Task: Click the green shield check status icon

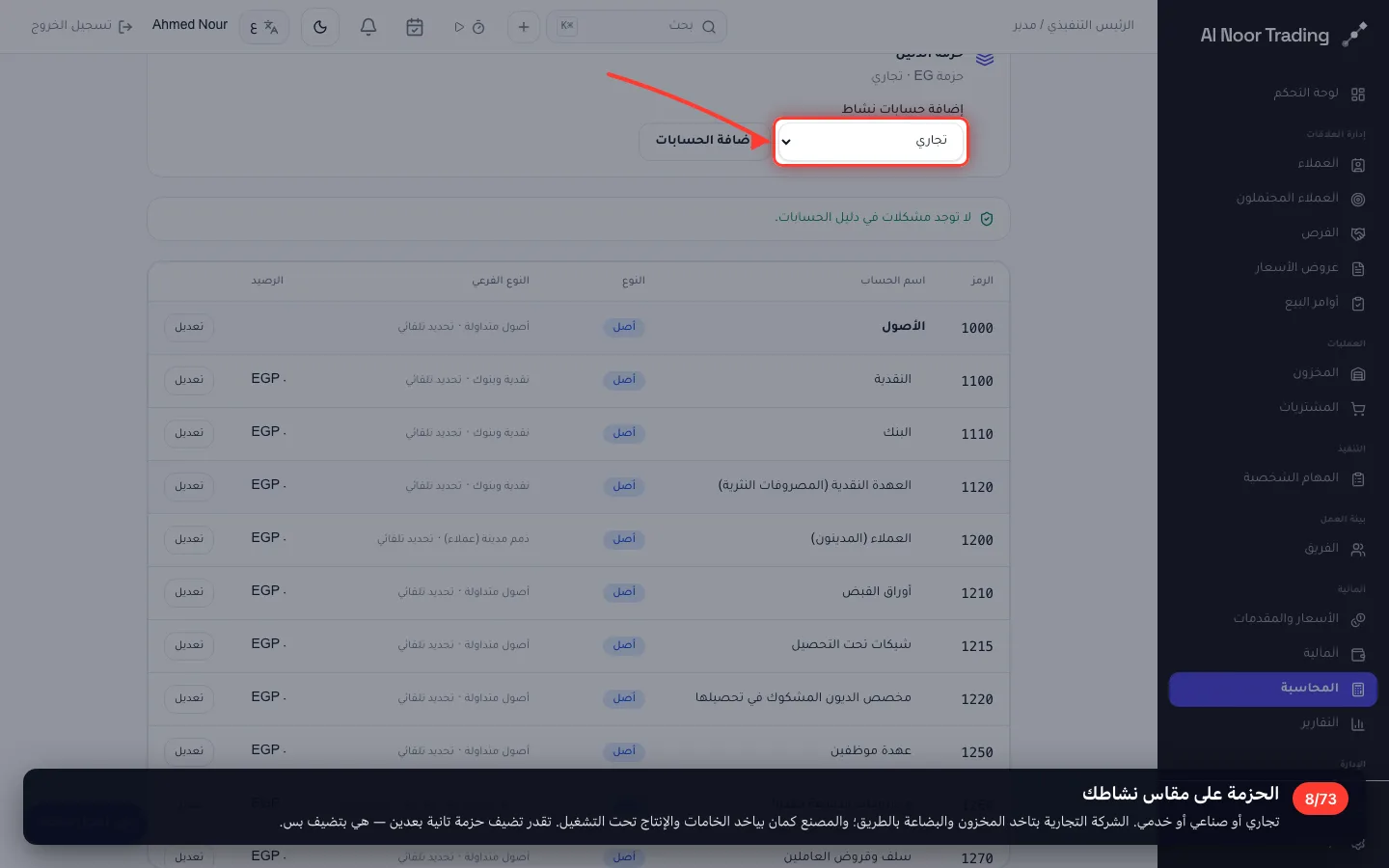Action: click(x=987, y=219)
